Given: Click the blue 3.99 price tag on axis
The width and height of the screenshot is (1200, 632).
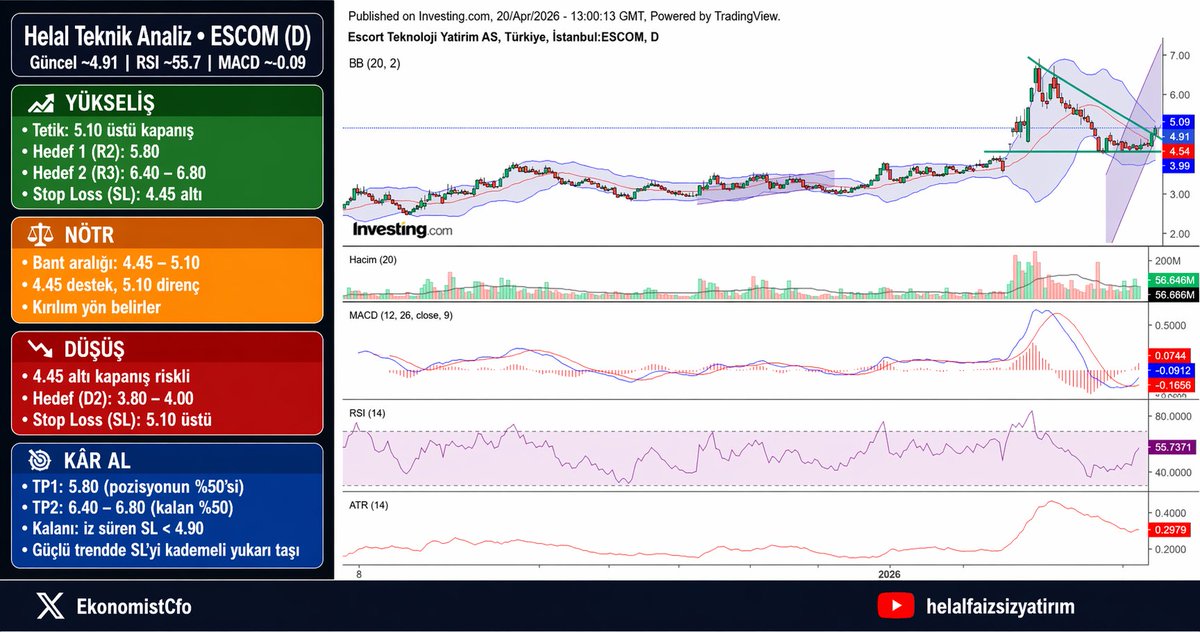Looking at the screenshot, I should pyautogui.click(x=1178, y=165).
